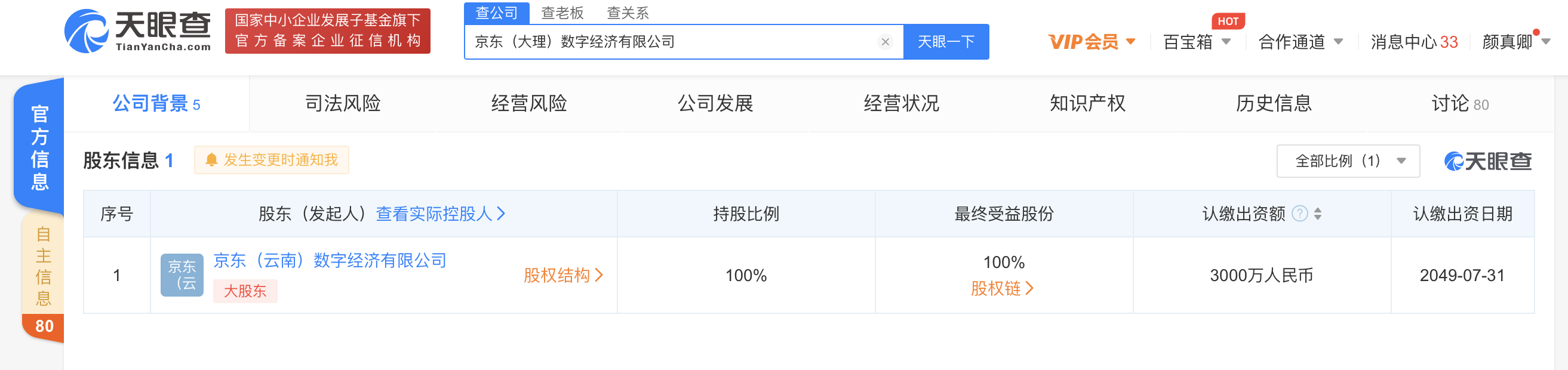
Task: View the actual controller link
Action: click(440, 214)
